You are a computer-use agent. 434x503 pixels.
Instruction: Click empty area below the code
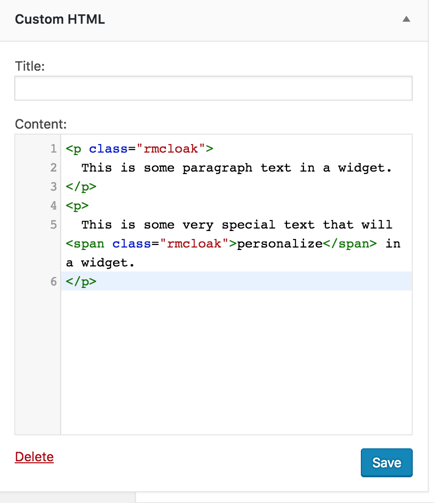(237, 362)
